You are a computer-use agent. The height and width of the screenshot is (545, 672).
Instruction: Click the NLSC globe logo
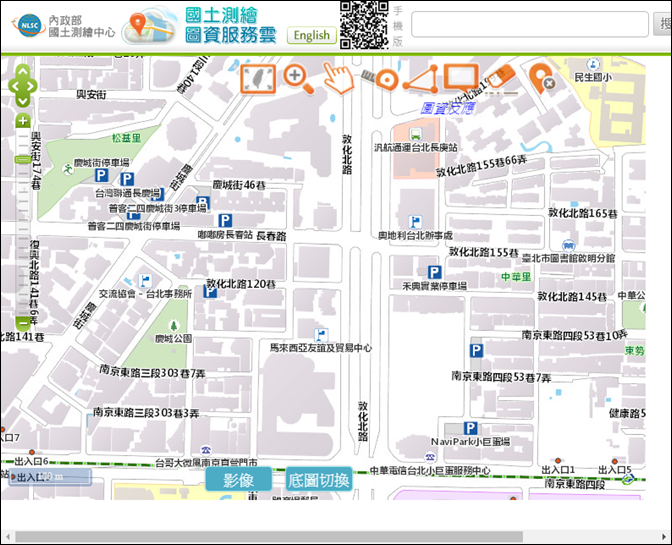(x=29, y=26)
